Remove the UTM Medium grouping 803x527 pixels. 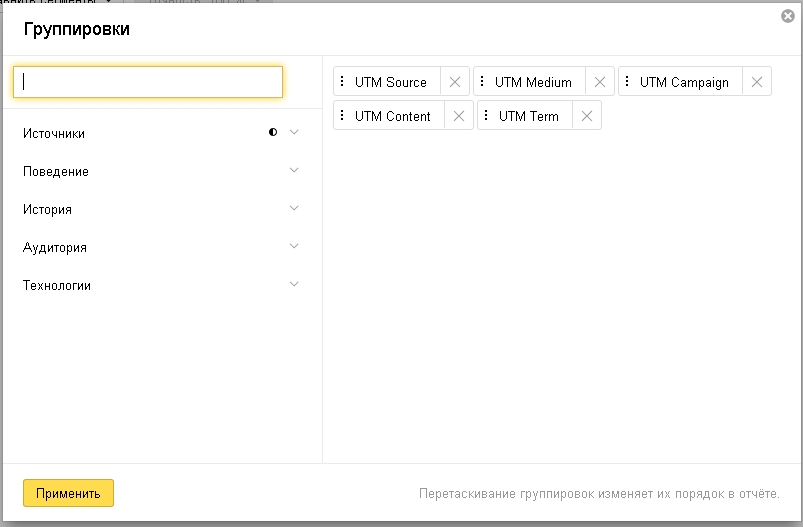(600, 83)
